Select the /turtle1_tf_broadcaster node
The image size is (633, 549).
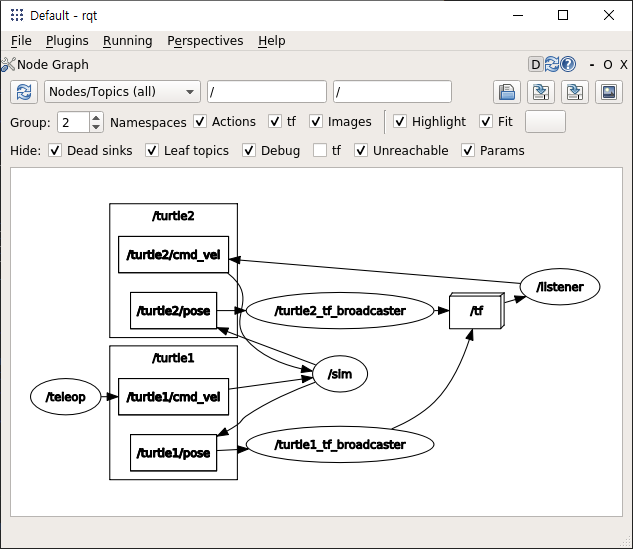pyautogui.click(x=340, y=444)
